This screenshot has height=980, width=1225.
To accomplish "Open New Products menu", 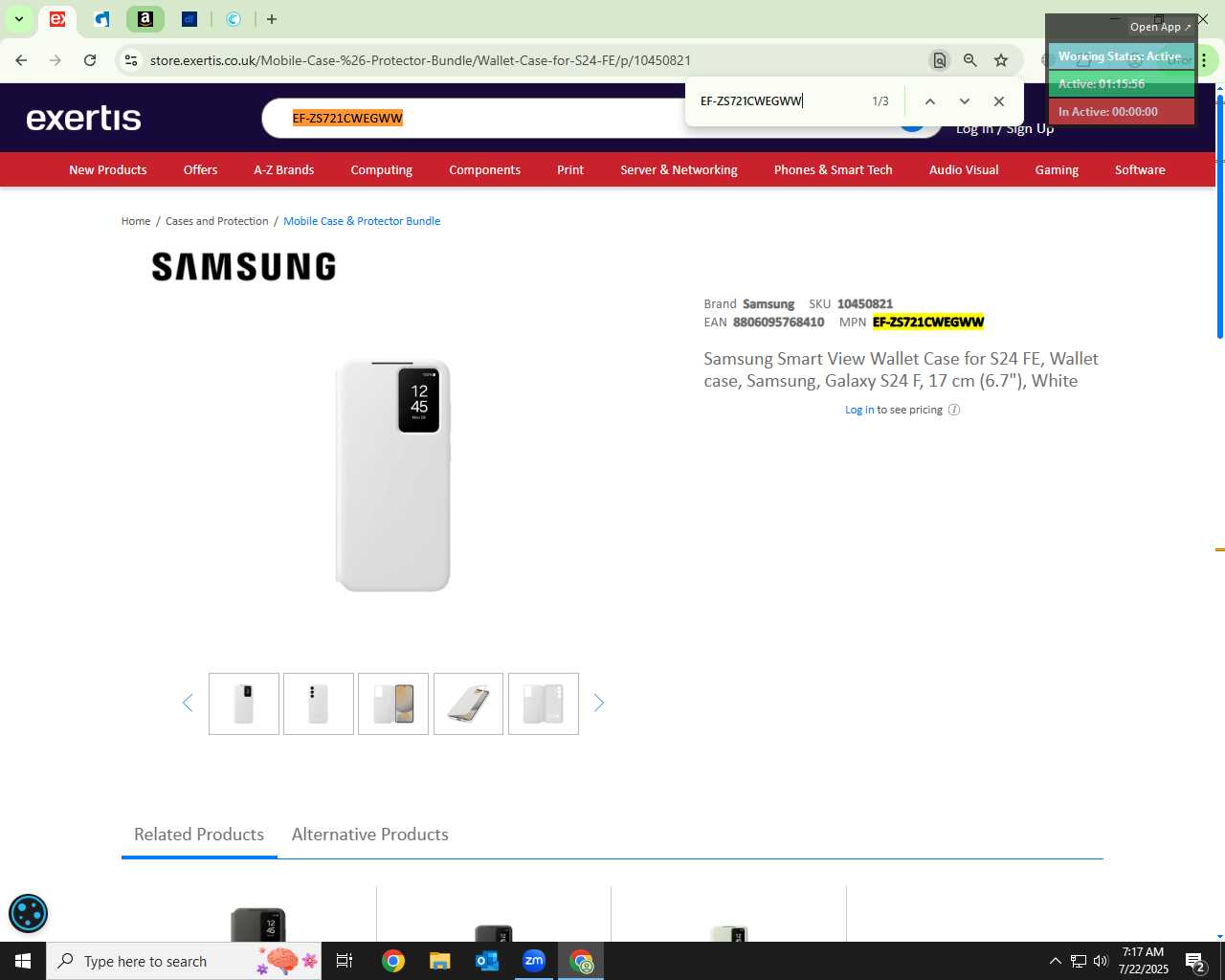I will tap(108, 169).
